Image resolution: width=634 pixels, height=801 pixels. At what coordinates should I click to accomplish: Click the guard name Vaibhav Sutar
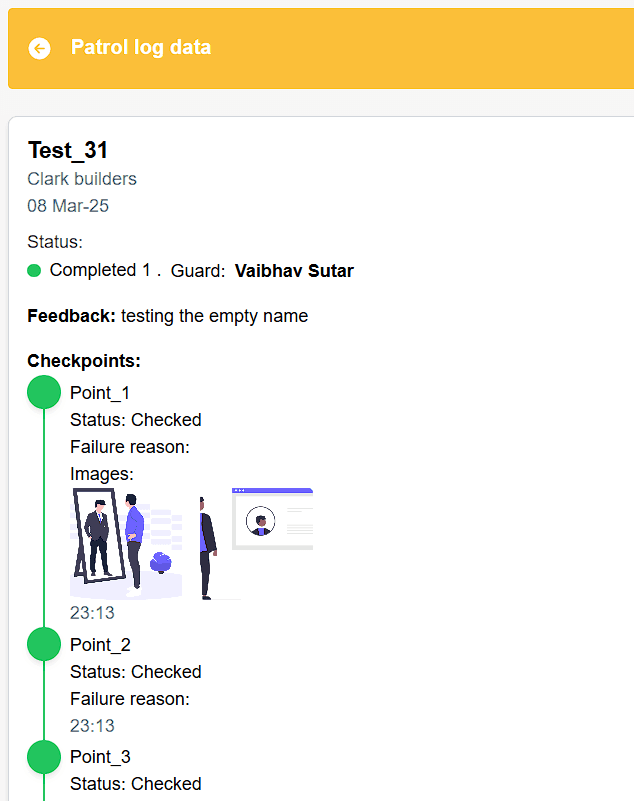click(x=294, y=270)
